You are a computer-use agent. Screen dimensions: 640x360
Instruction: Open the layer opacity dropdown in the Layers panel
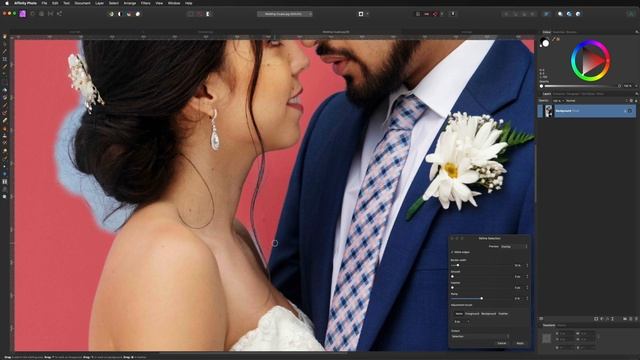[558, 100]
